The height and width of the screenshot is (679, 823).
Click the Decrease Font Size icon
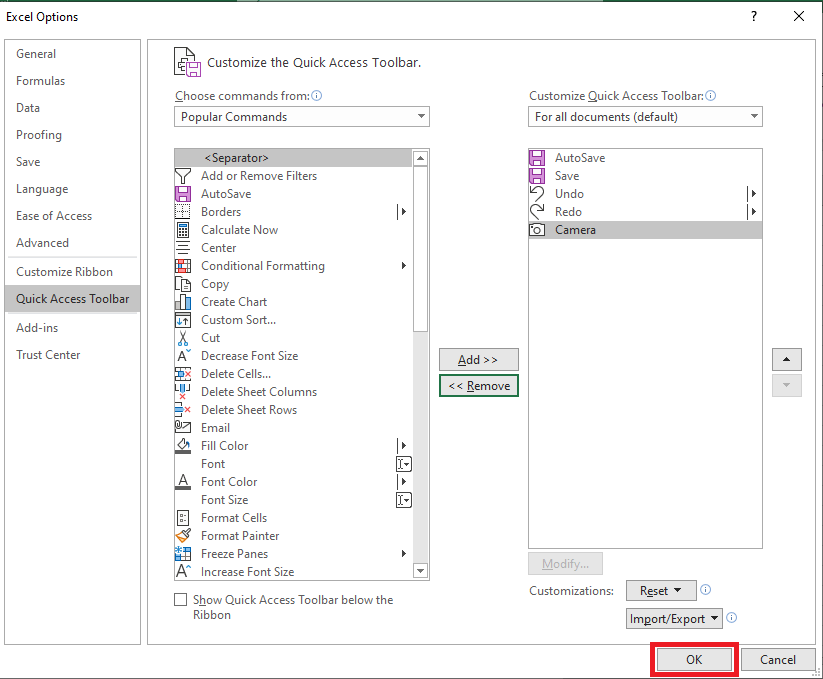tap(183, 356)
